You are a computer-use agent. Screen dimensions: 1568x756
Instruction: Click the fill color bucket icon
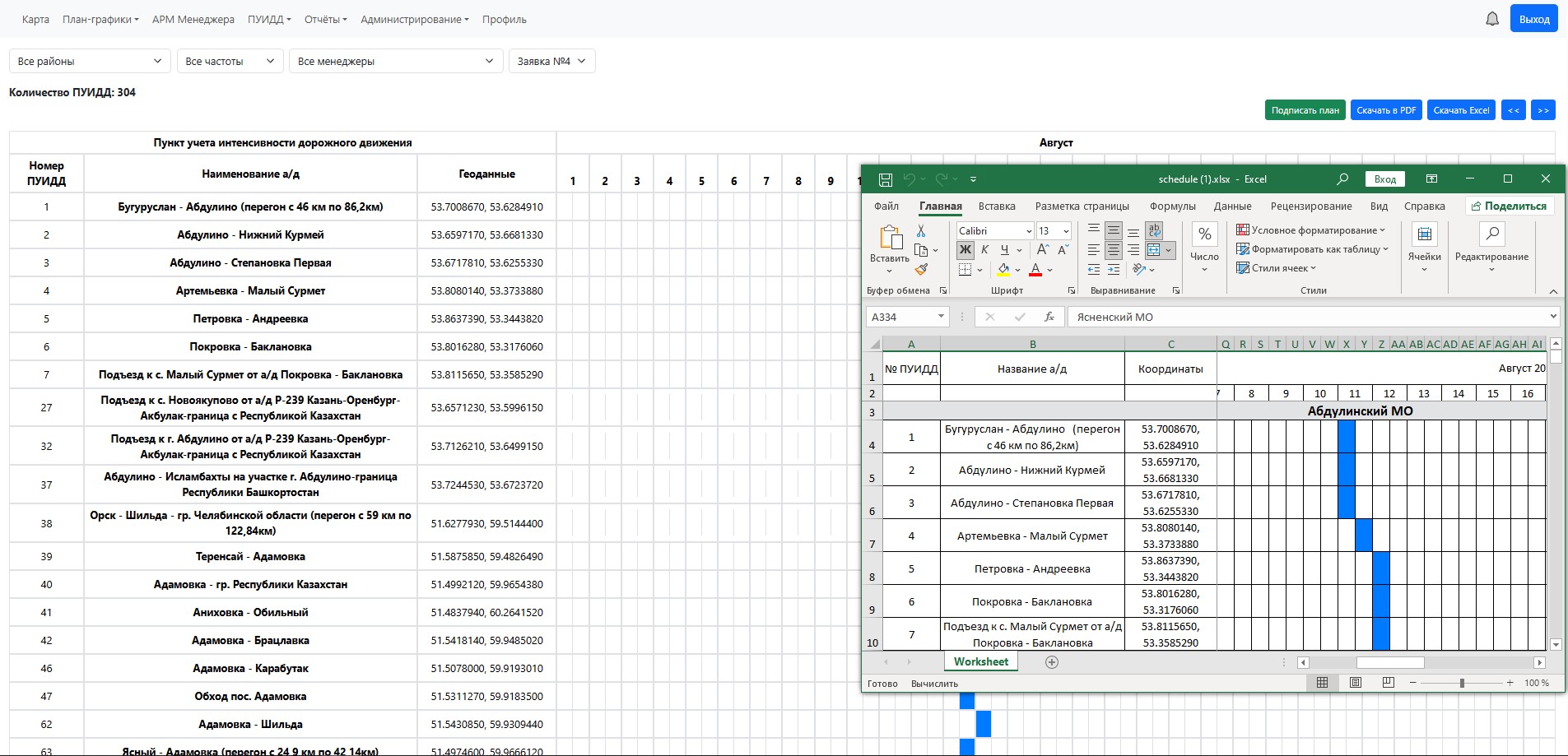(x=1003, y=269)
